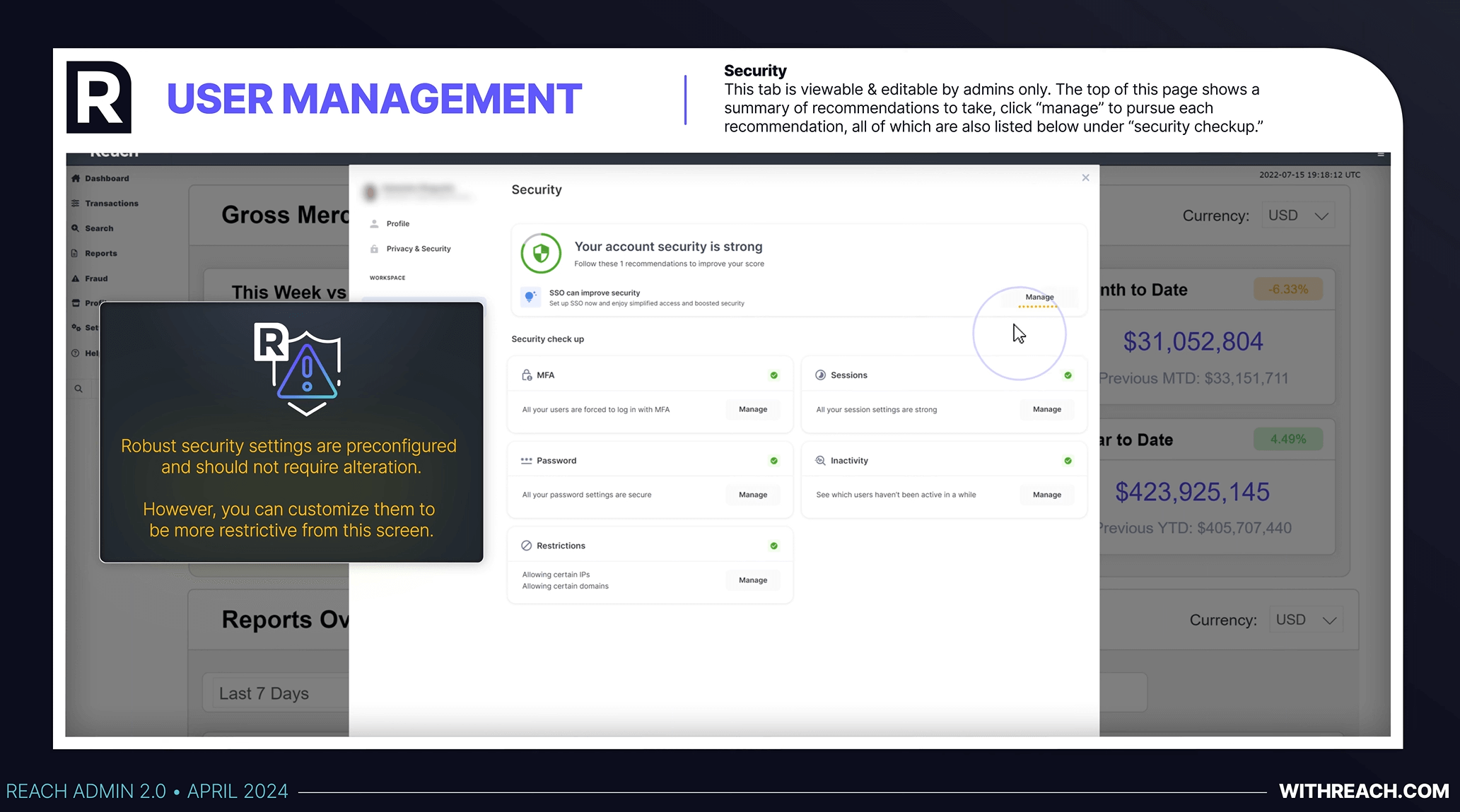Open the top Currency USD dropdown

[1297, 216]
